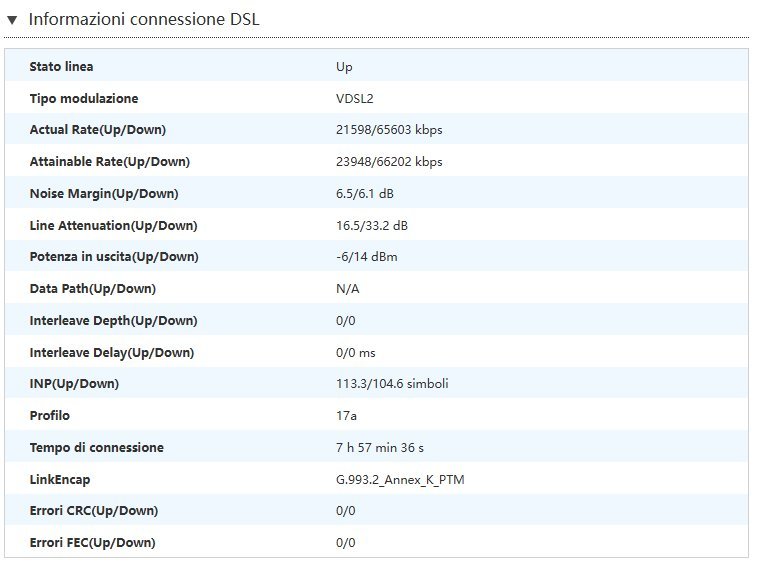Click the Potenza in uscita value -6/14 dBm
This screenshot has height=580, width=763.
point(366,257)
